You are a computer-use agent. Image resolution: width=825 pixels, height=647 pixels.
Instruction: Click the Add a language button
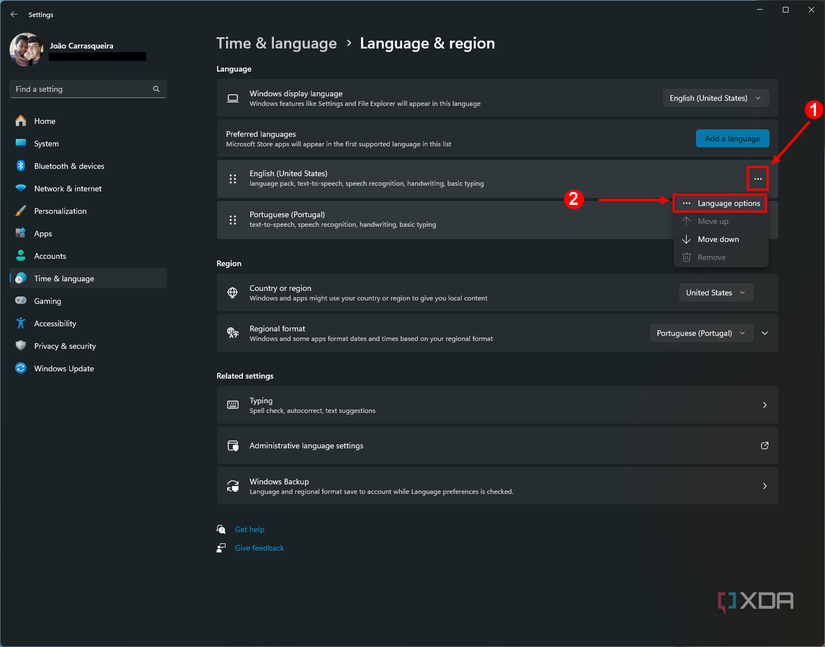732,138
